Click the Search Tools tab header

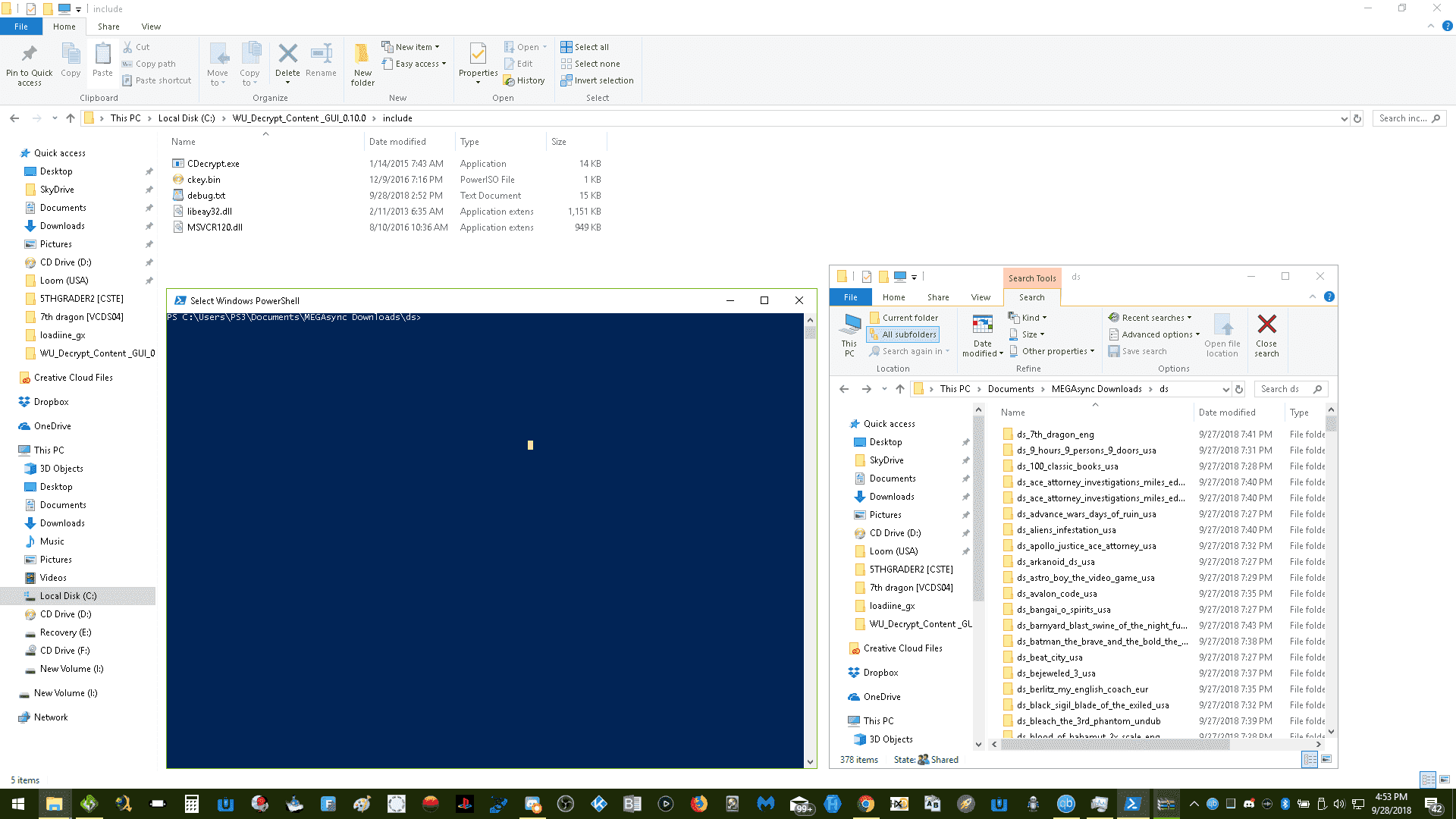[x=1031, y=278]
